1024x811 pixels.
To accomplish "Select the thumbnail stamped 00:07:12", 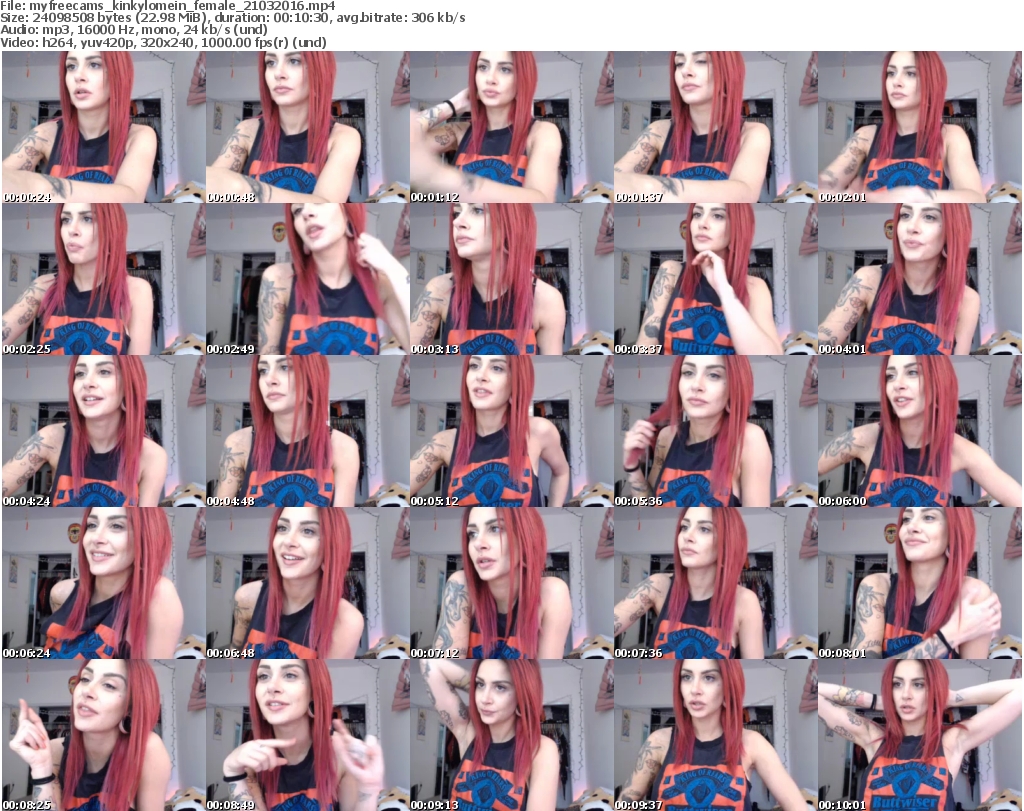I will pos(511,583).
